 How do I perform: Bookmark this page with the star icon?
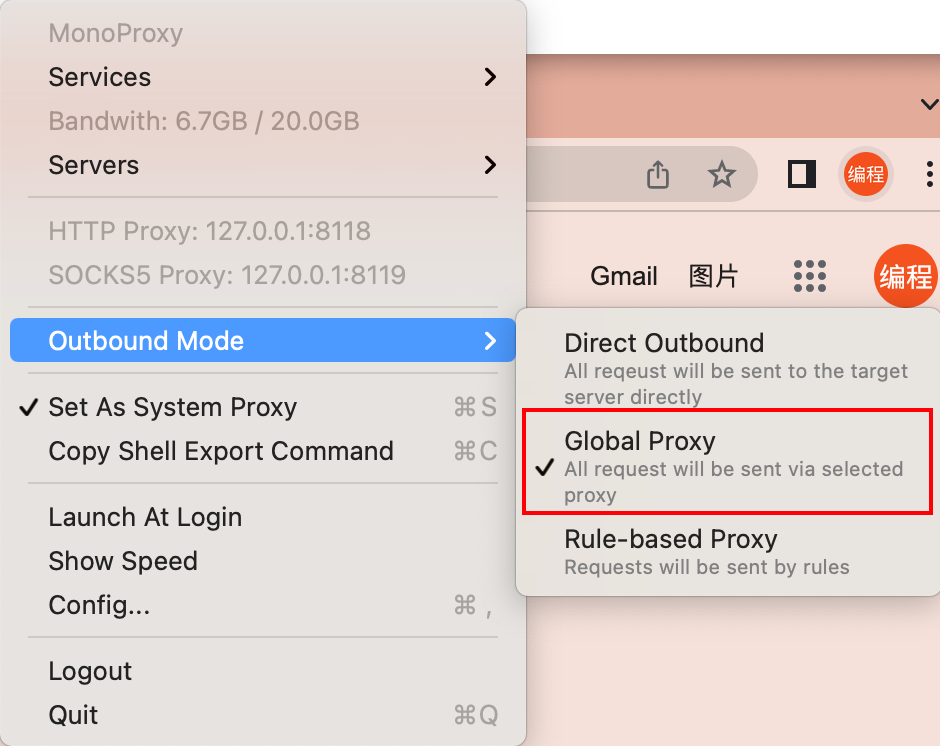[x=721, y=175]
